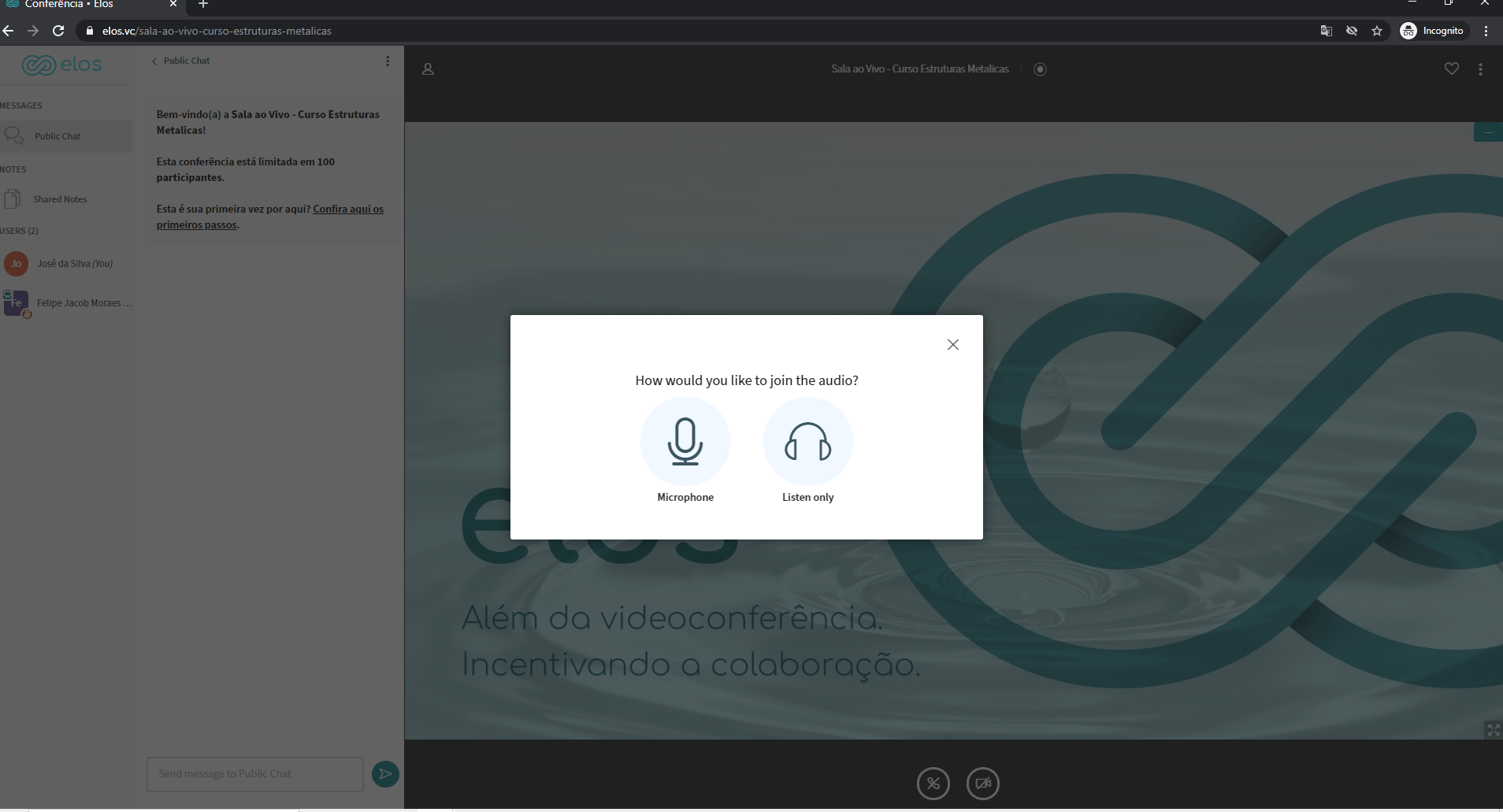The image size is (1503, 812).
Task: Click the heart icon in the header
Action: point(1452,69)
